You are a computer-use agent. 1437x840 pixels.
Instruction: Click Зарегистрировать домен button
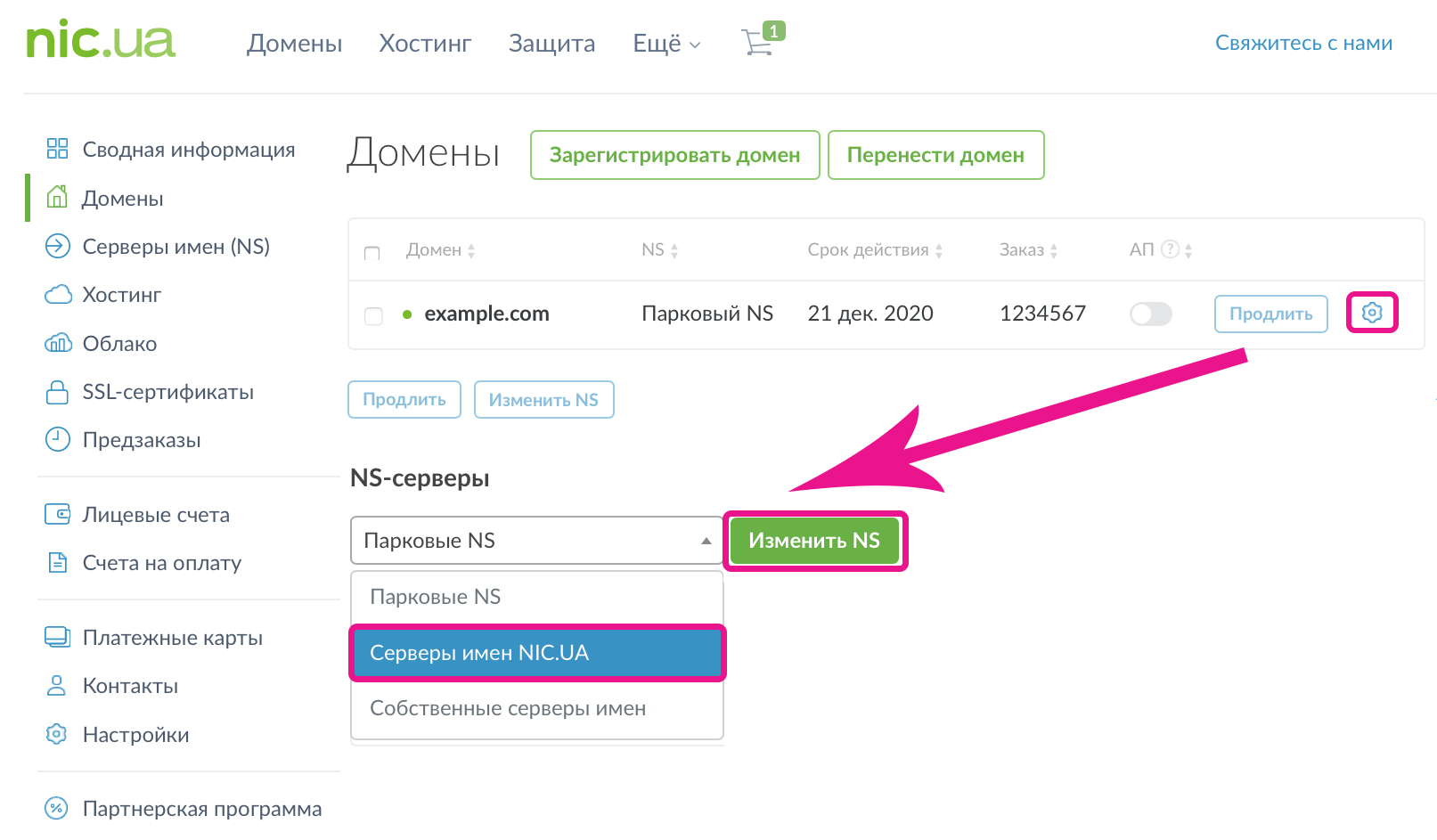point(674,155)
